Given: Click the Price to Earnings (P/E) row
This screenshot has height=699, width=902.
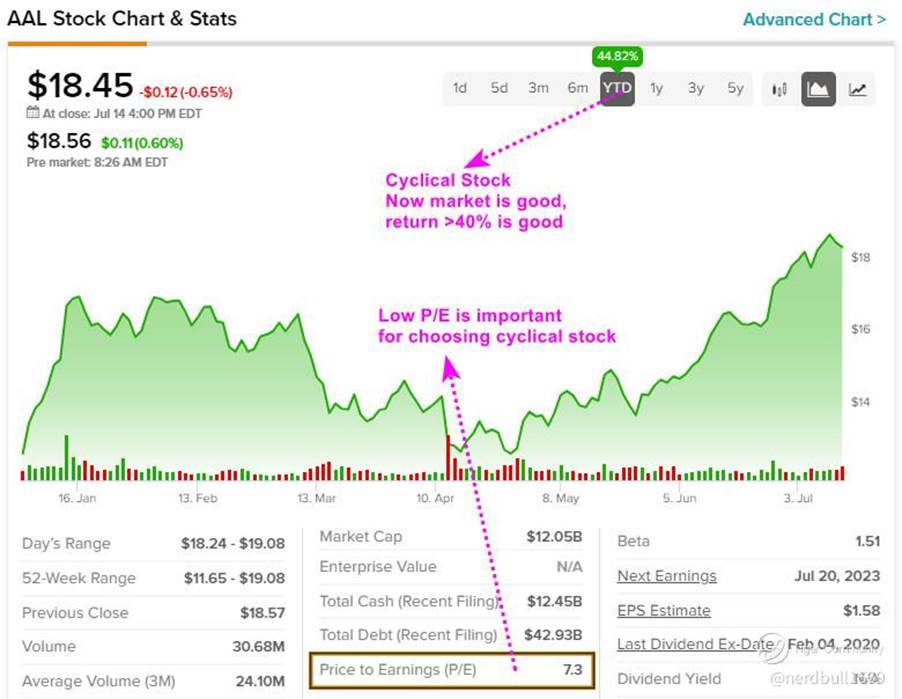Looking at the screenshot, I should point(453,669).
